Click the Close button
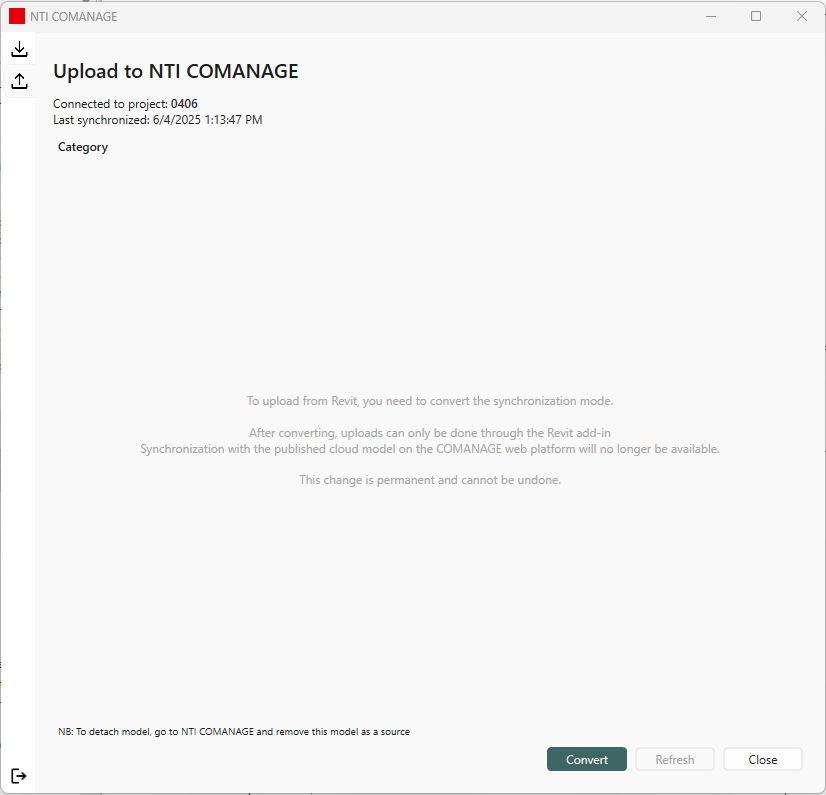This screenshot has height=795, width=826. (763, 759)
